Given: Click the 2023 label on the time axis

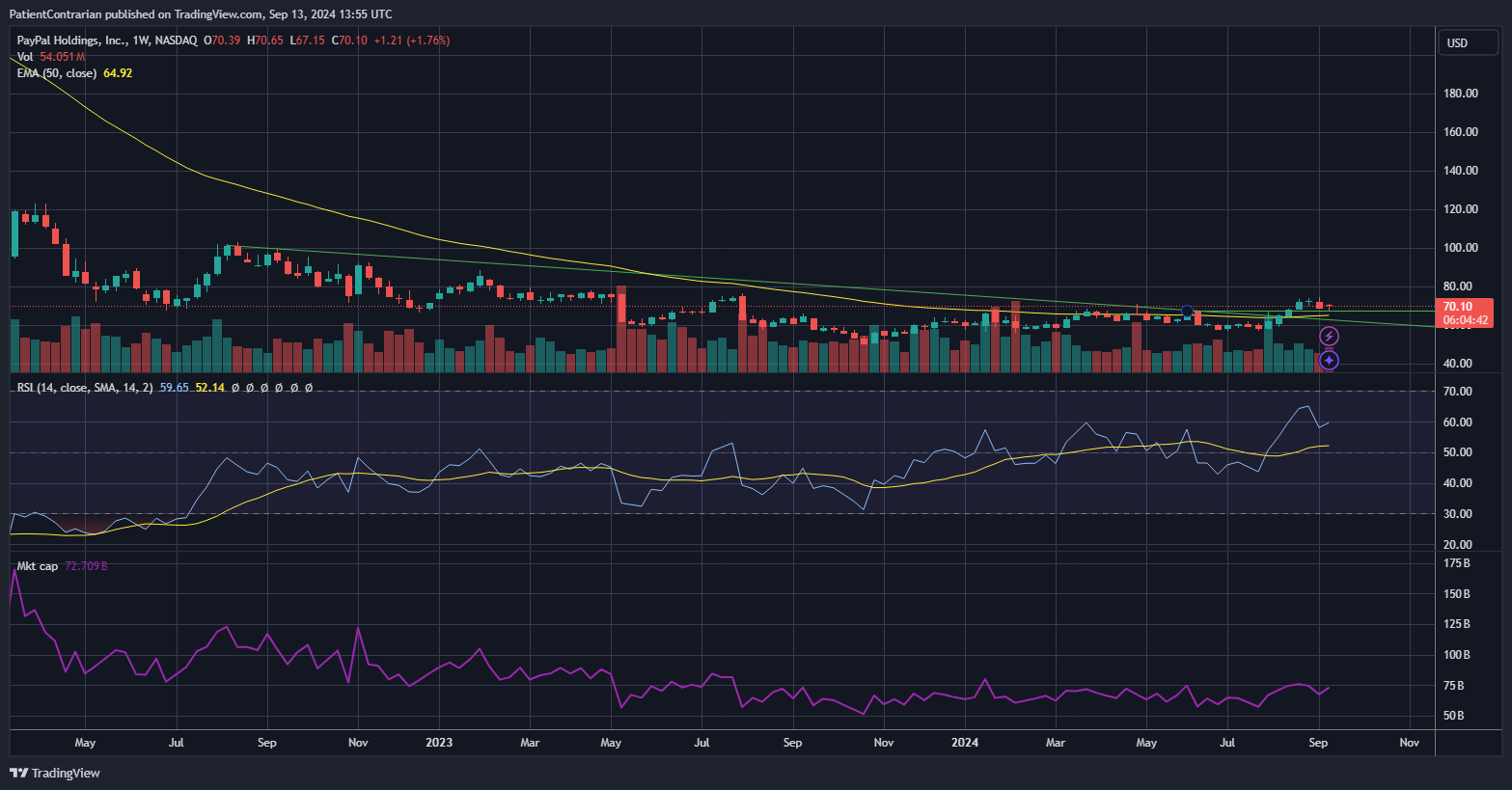Looking at the screenshot, I should [439, 743].
